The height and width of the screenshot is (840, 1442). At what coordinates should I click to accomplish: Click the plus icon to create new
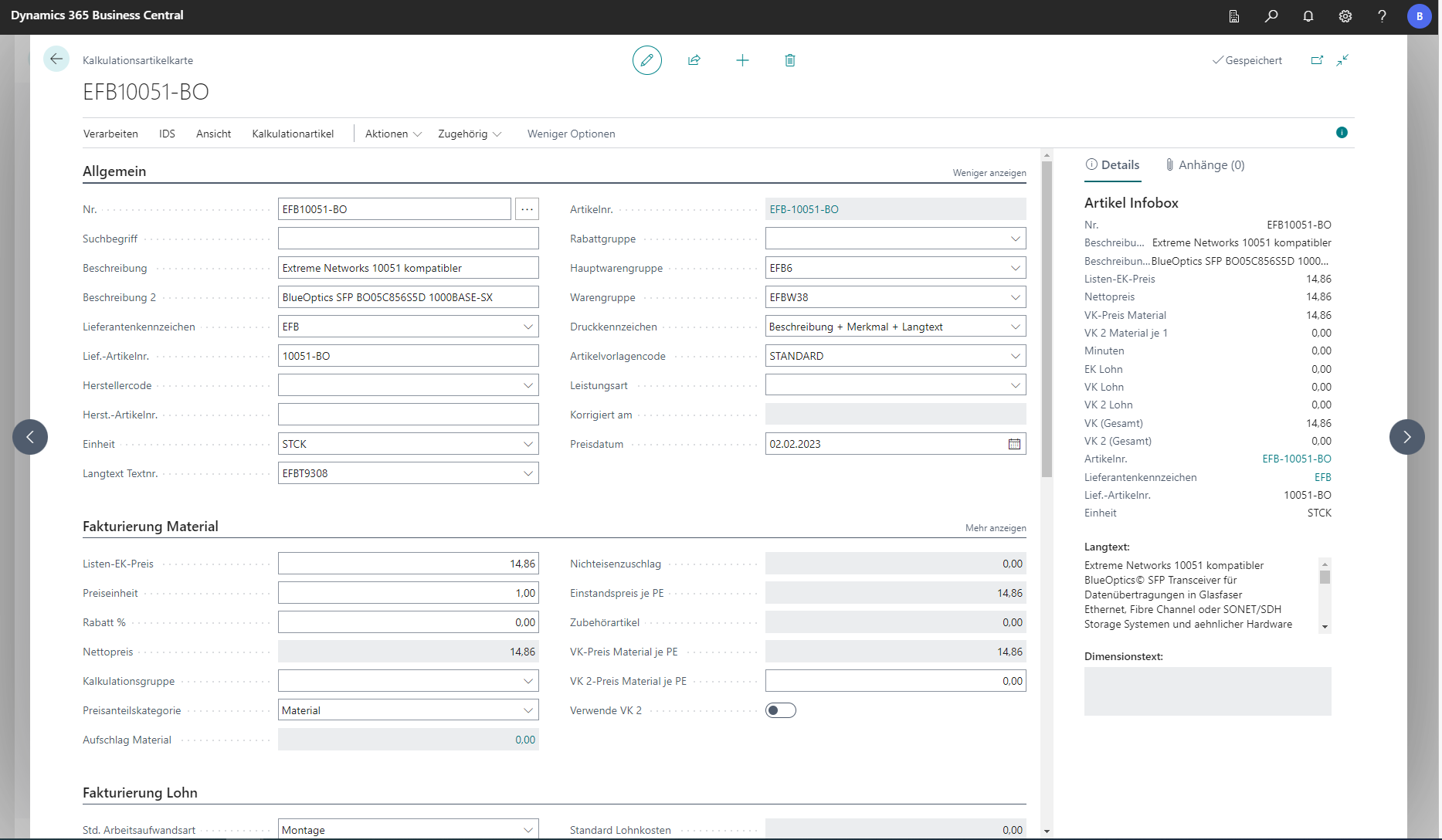pos(742,60)
